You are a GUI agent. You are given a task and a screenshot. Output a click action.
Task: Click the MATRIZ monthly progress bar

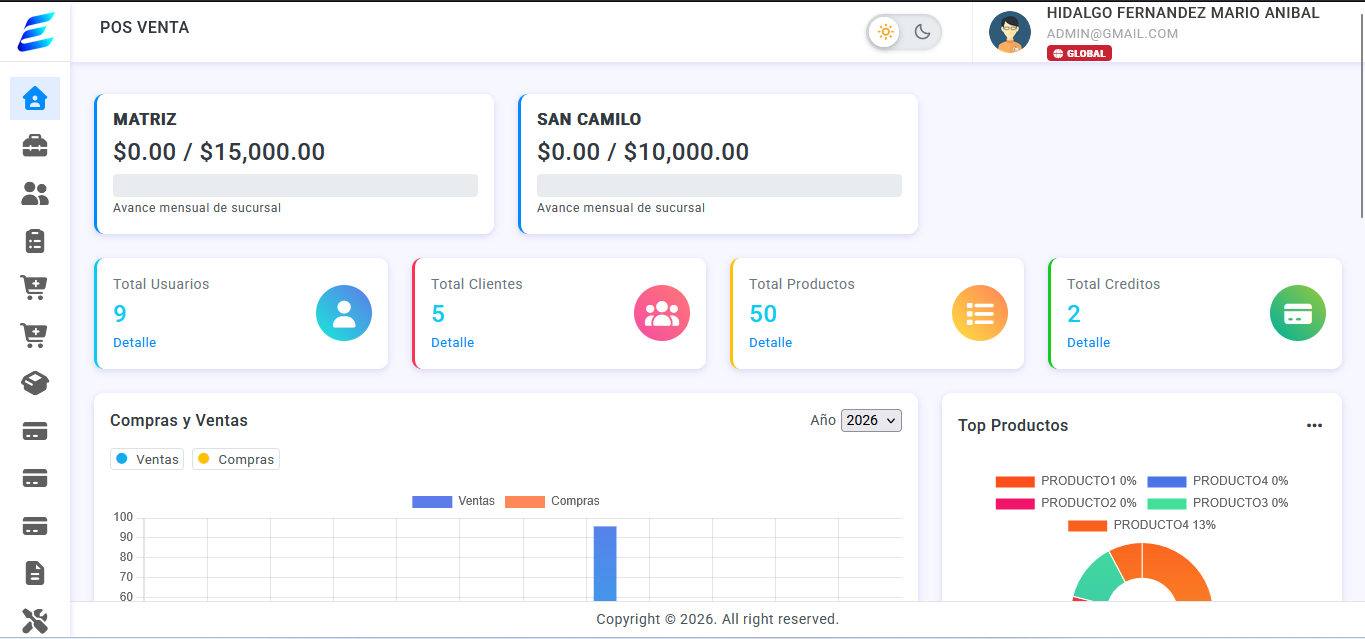pyautogui.click(x=295, y=186)
